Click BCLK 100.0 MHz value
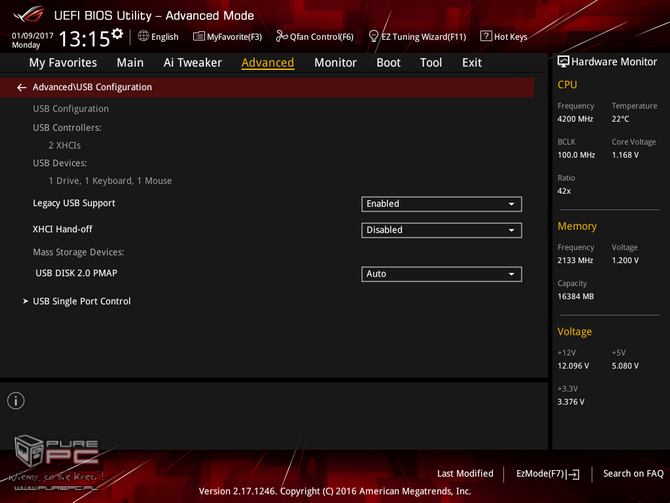This screenshot has width=670, height=503. click(x=576, y=155)
